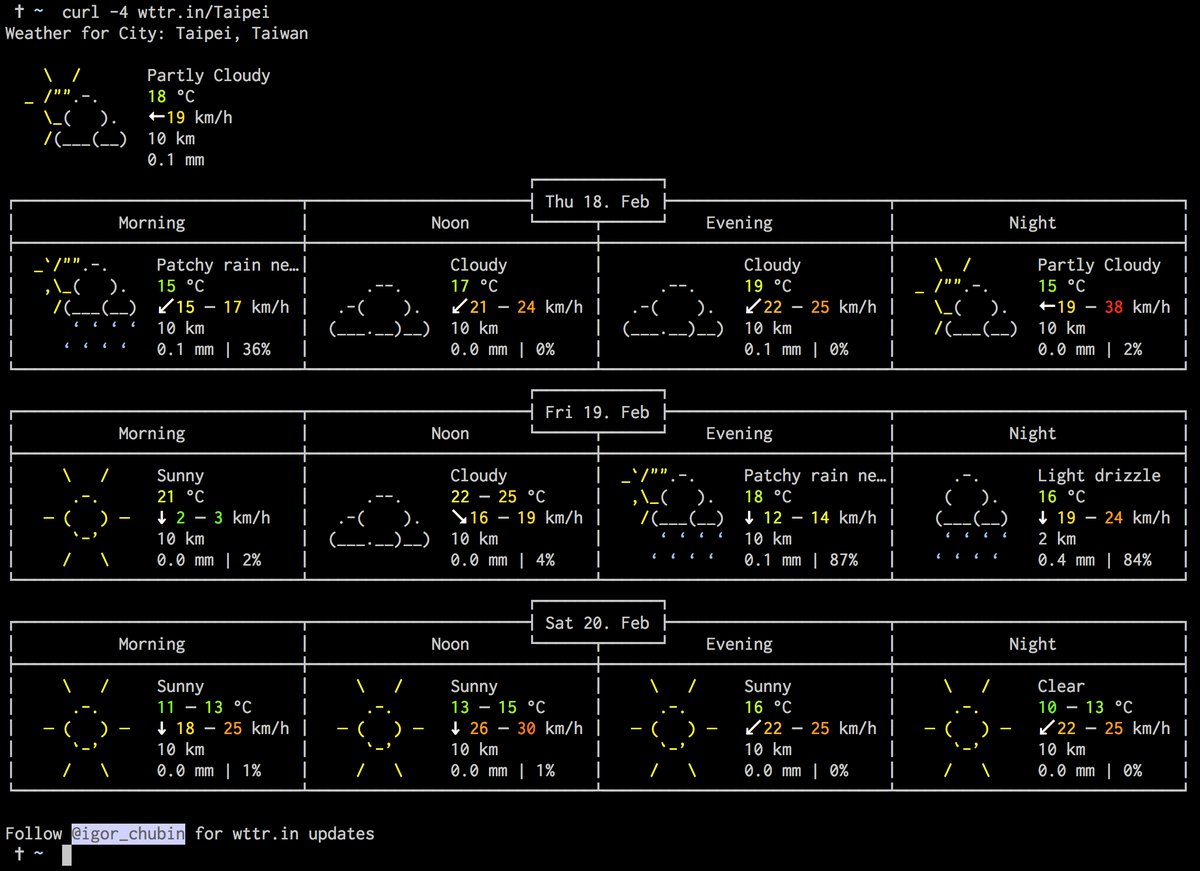
Task: Click Thursday 'Evening' column header
Action: (x=739, y=223)
